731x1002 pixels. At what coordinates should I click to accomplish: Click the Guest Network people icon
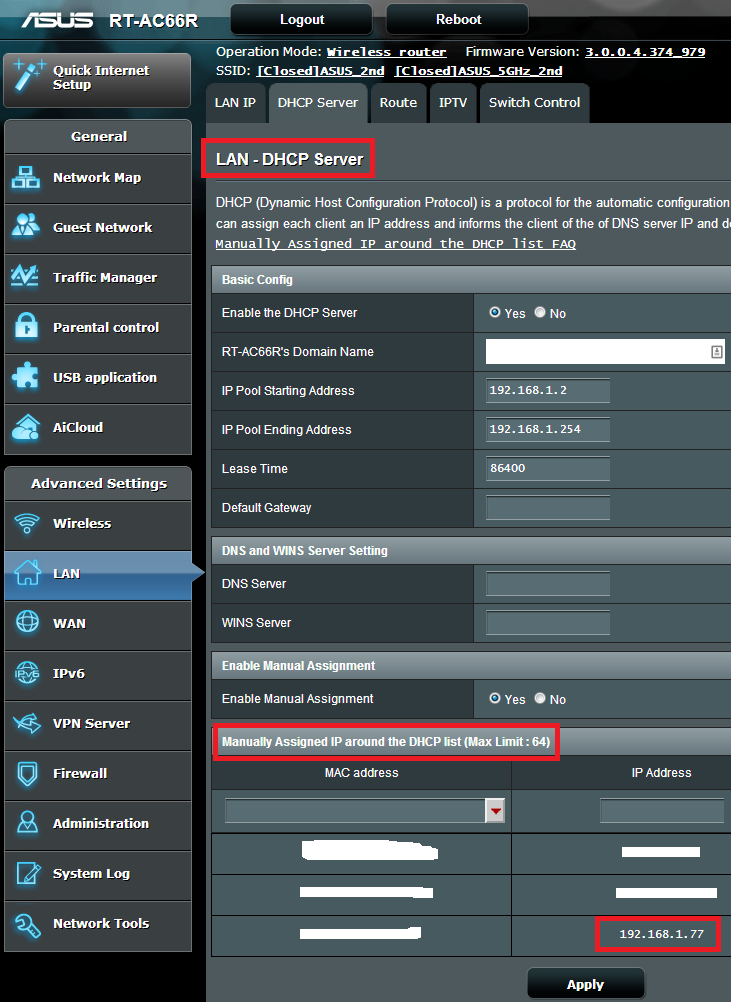point(26,228)
